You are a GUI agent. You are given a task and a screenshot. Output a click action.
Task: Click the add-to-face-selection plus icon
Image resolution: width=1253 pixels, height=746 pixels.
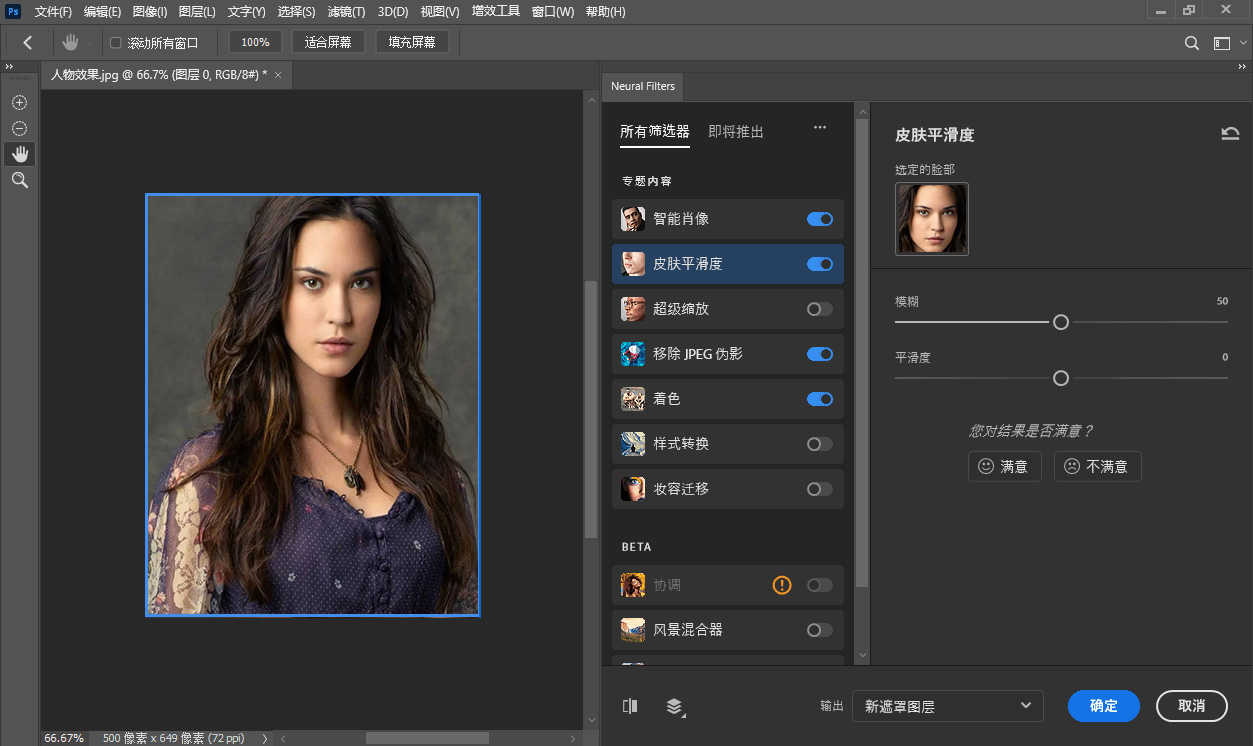18,102
